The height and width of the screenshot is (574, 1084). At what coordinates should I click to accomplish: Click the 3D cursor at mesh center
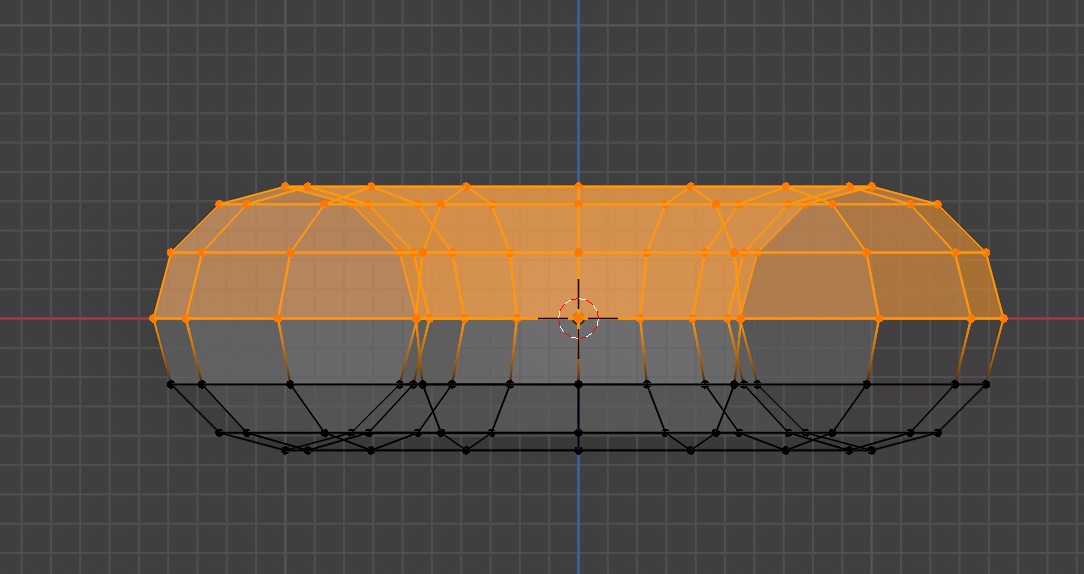[578, 318]
